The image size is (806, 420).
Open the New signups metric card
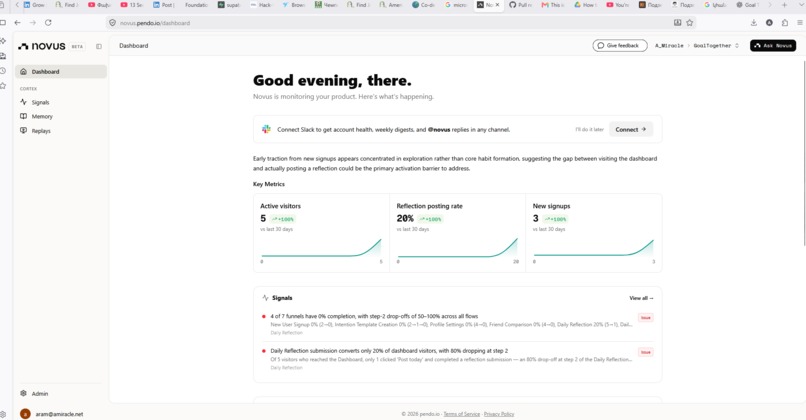pos(594,233)
